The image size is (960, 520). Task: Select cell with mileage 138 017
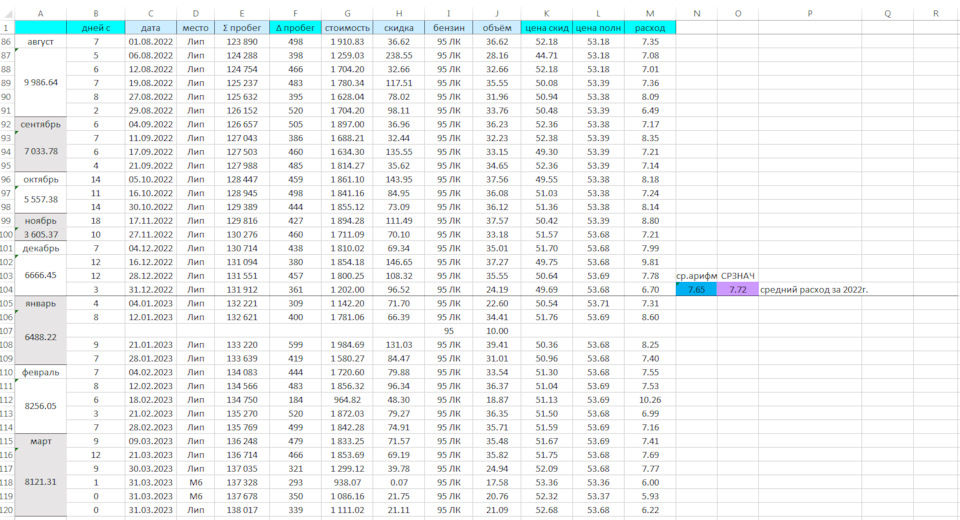[242, 510]
